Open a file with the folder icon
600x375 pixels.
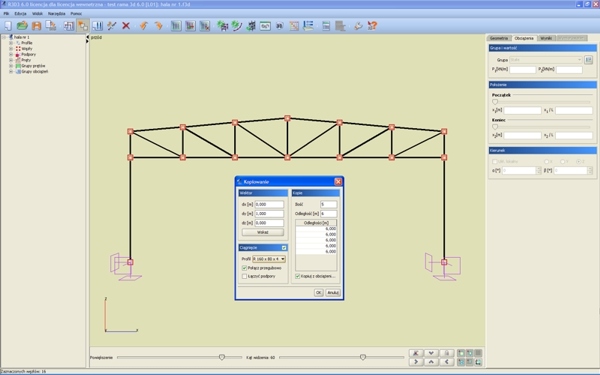[22, 26]
